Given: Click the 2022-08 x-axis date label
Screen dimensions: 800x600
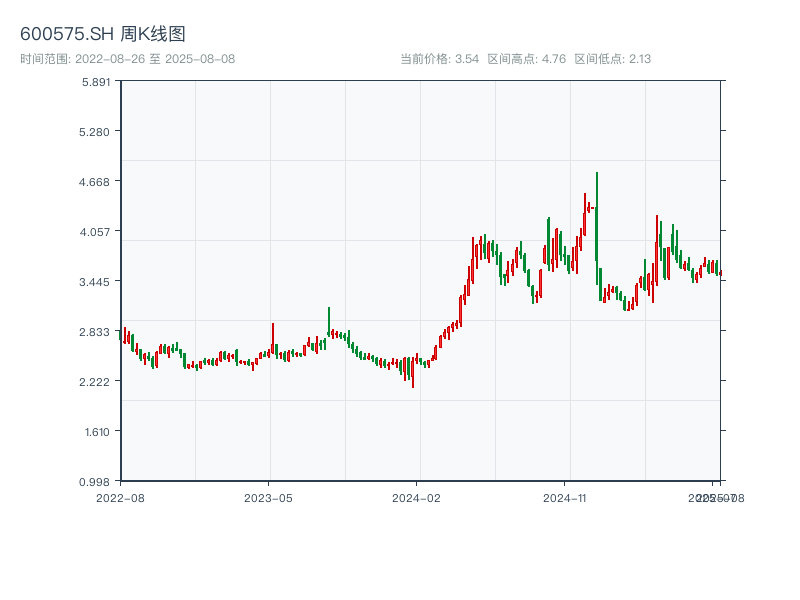Looking at the screenshot, I should (x=120, y=497).
